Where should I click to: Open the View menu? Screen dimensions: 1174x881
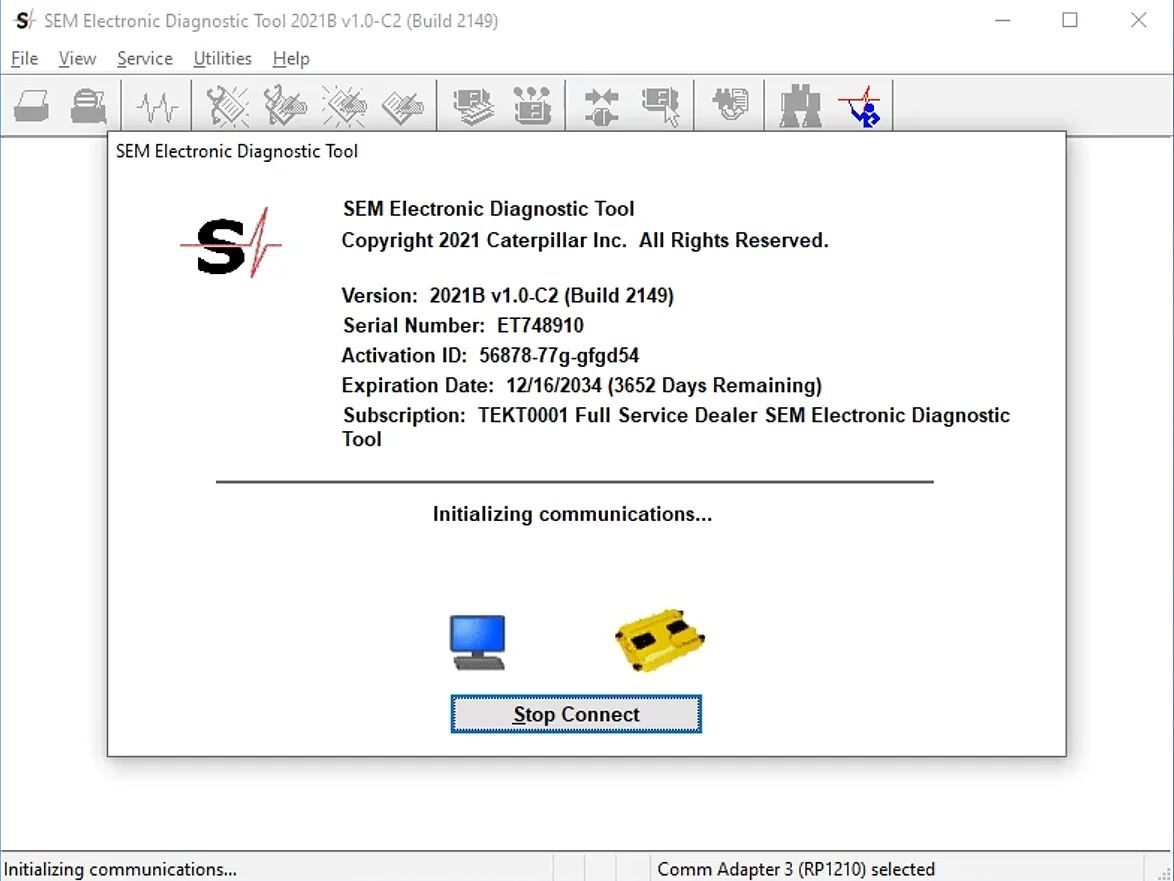point(77,58)
